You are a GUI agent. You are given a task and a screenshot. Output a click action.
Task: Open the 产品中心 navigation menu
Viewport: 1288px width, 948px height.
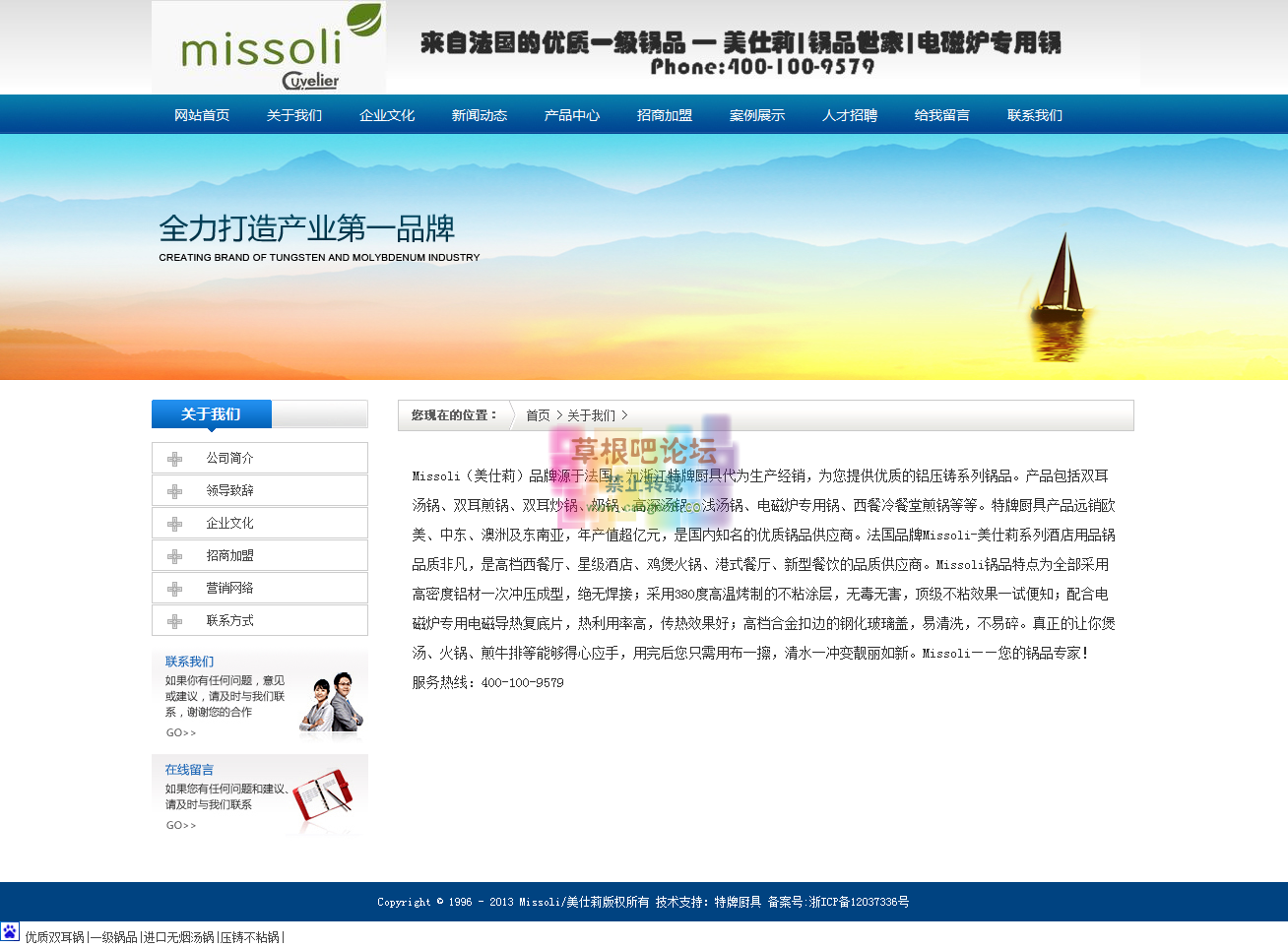tap(571, 114)
